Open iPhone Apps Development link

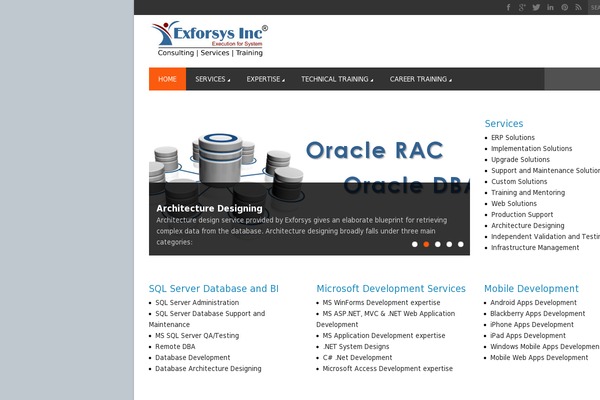click(x=532, y=325)
